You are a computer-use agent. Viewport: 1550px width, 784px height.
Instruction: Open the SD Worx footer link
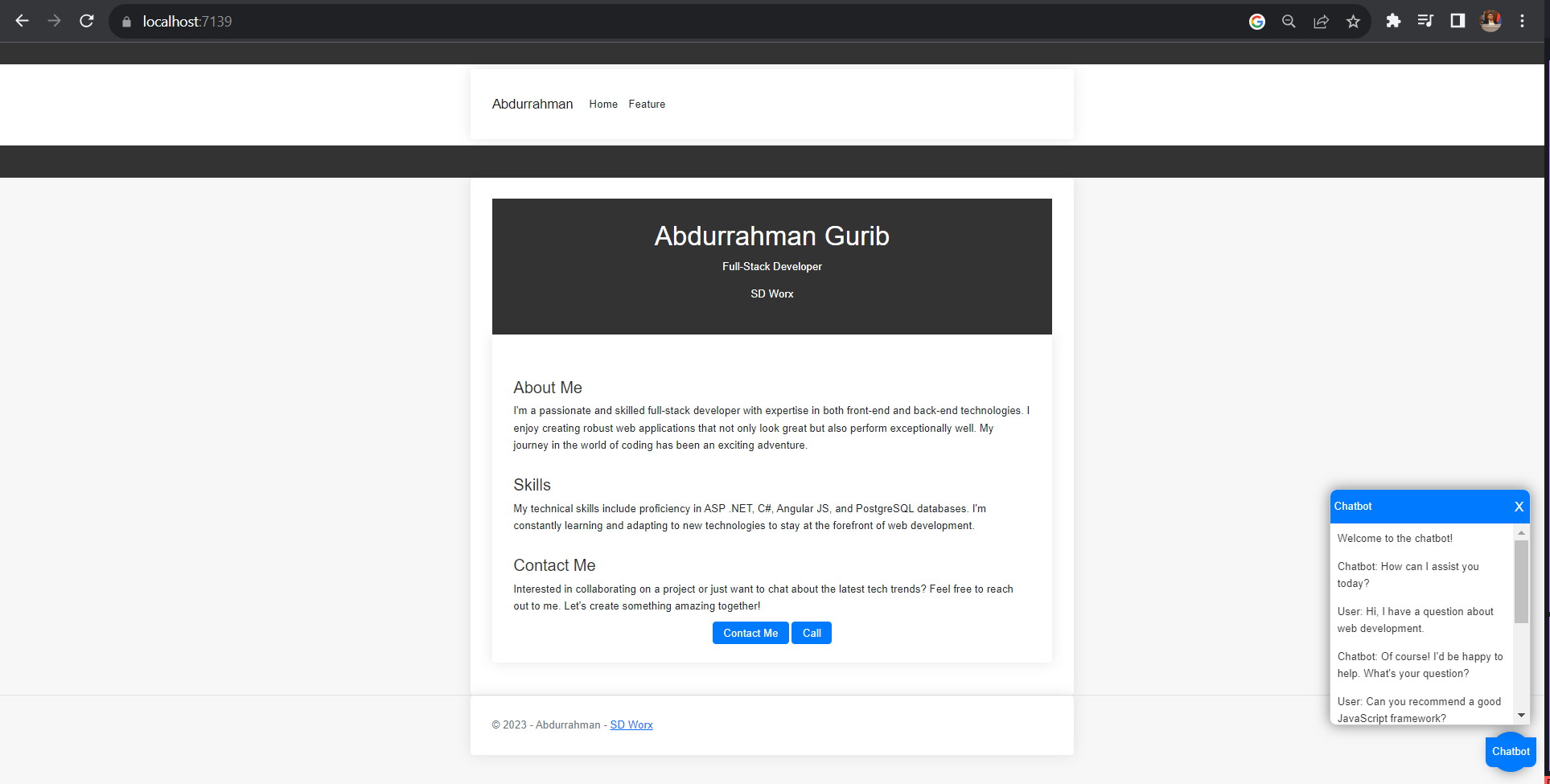[631, 724]
